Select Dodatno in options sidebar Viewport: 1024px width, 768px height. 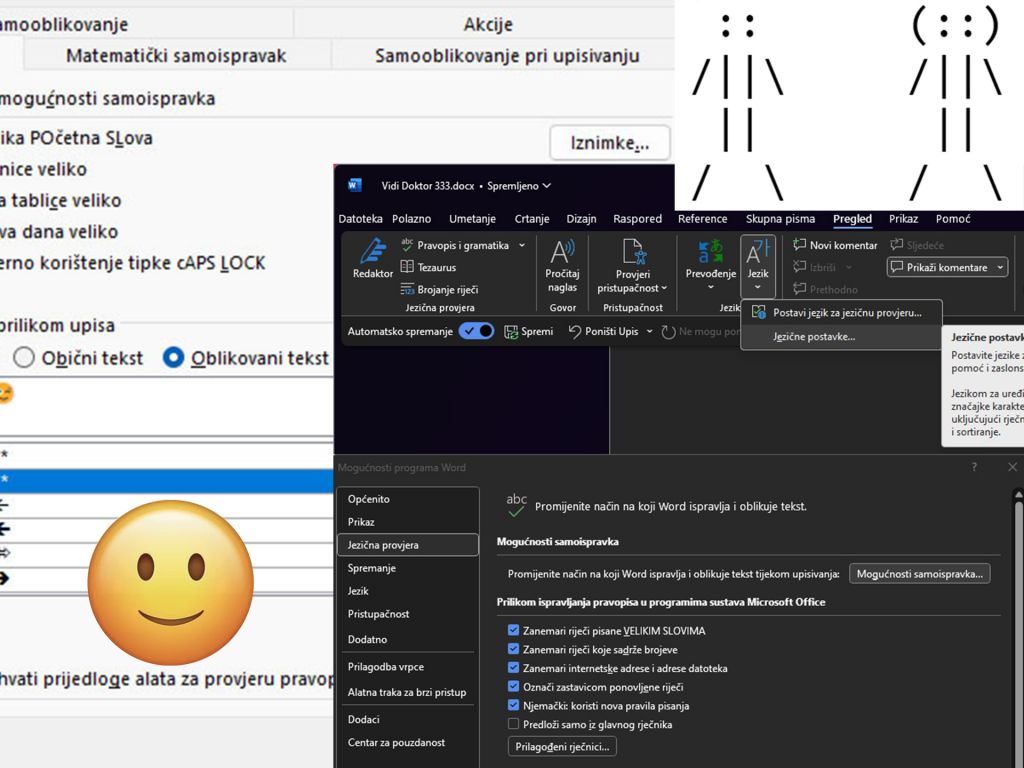pyautogui.click(x=408, y=639)
